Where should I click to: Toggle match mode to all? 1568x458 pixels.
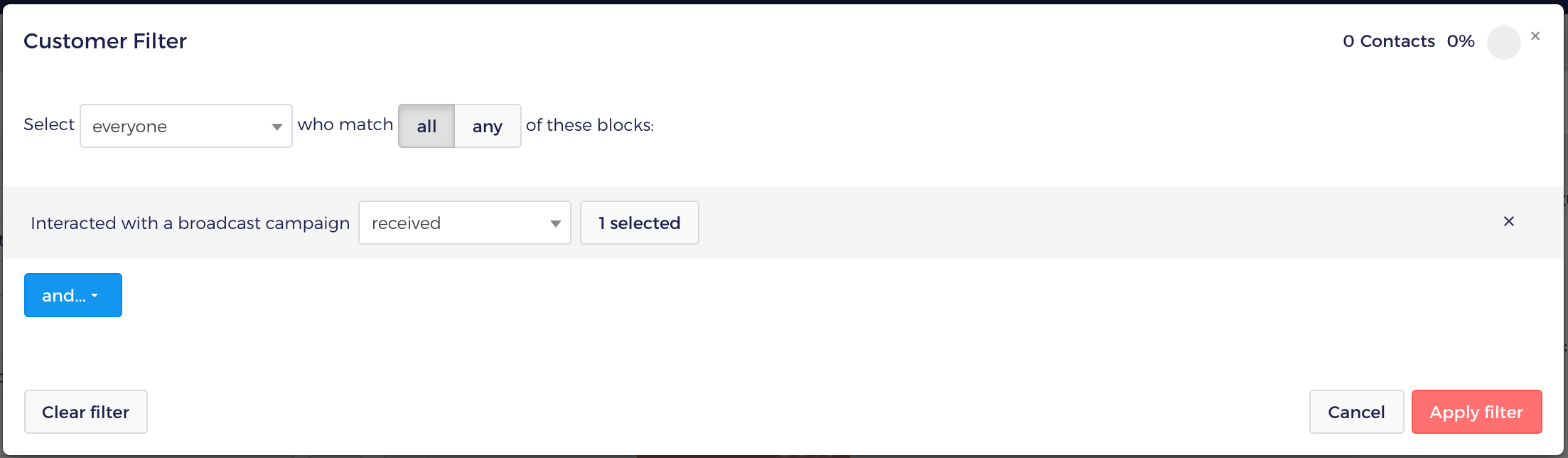click(426, 126)
